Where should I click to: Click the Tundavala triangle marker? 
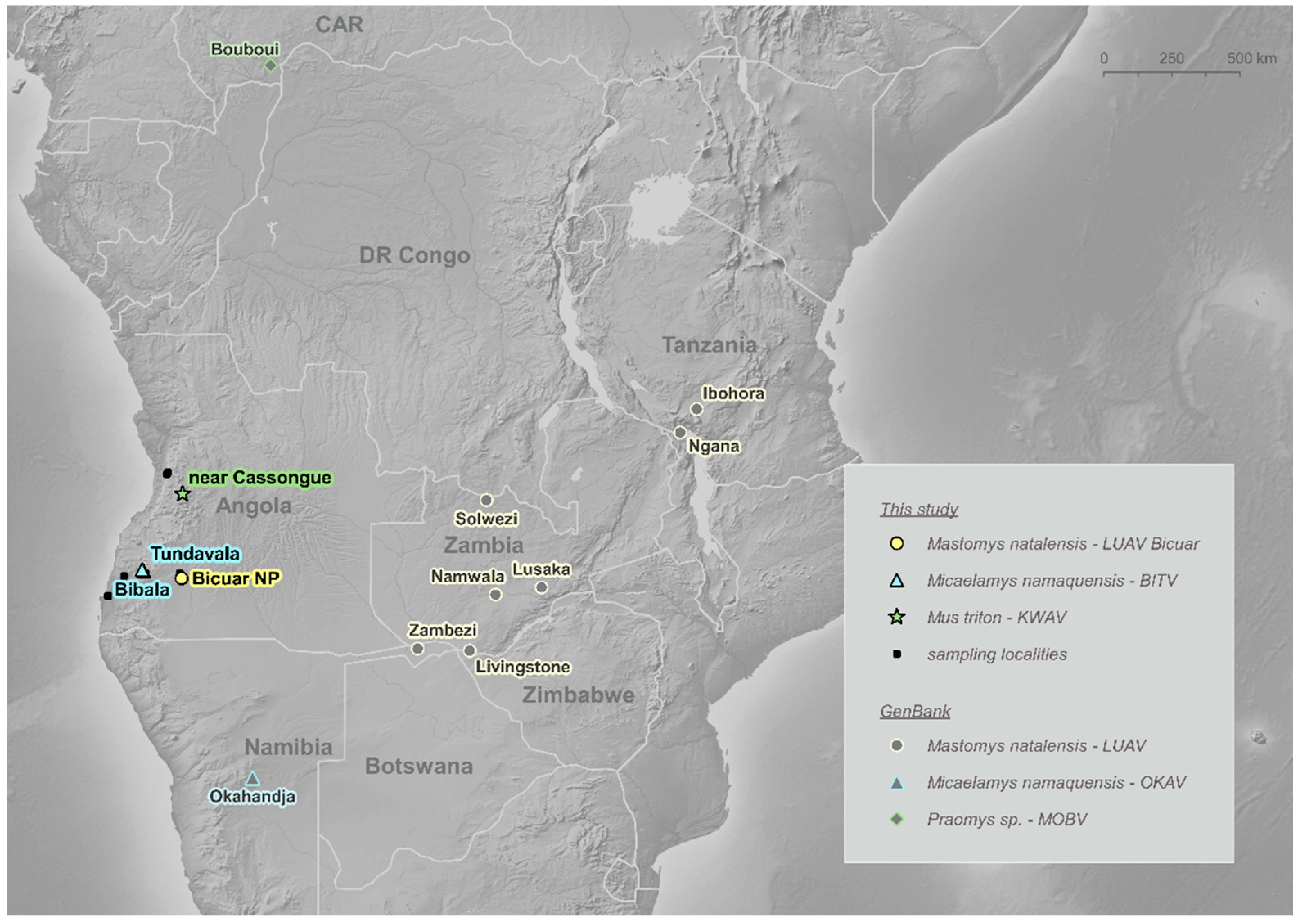143,571
